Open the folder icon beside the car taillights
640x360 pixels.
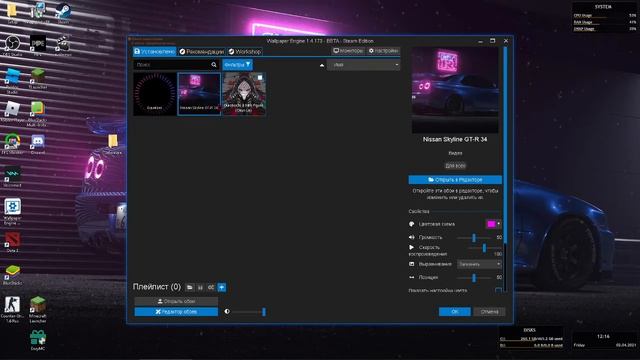point(113,144)
